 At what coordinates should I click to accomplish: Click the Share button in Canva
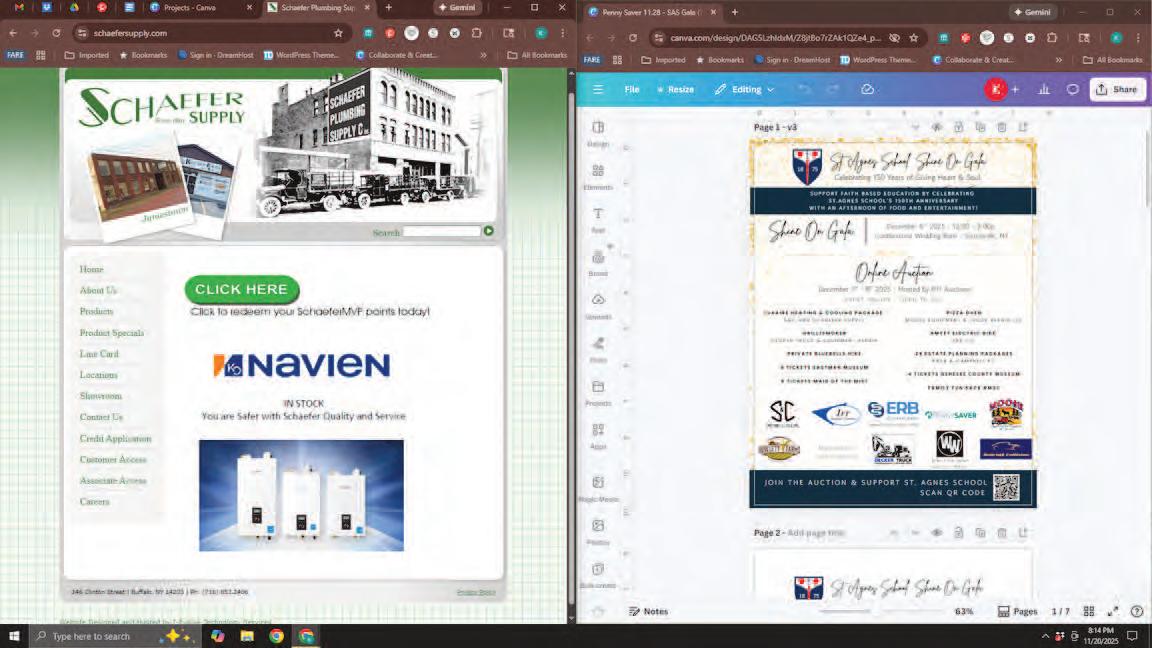pyautogui.click(x=1117, y=89)
